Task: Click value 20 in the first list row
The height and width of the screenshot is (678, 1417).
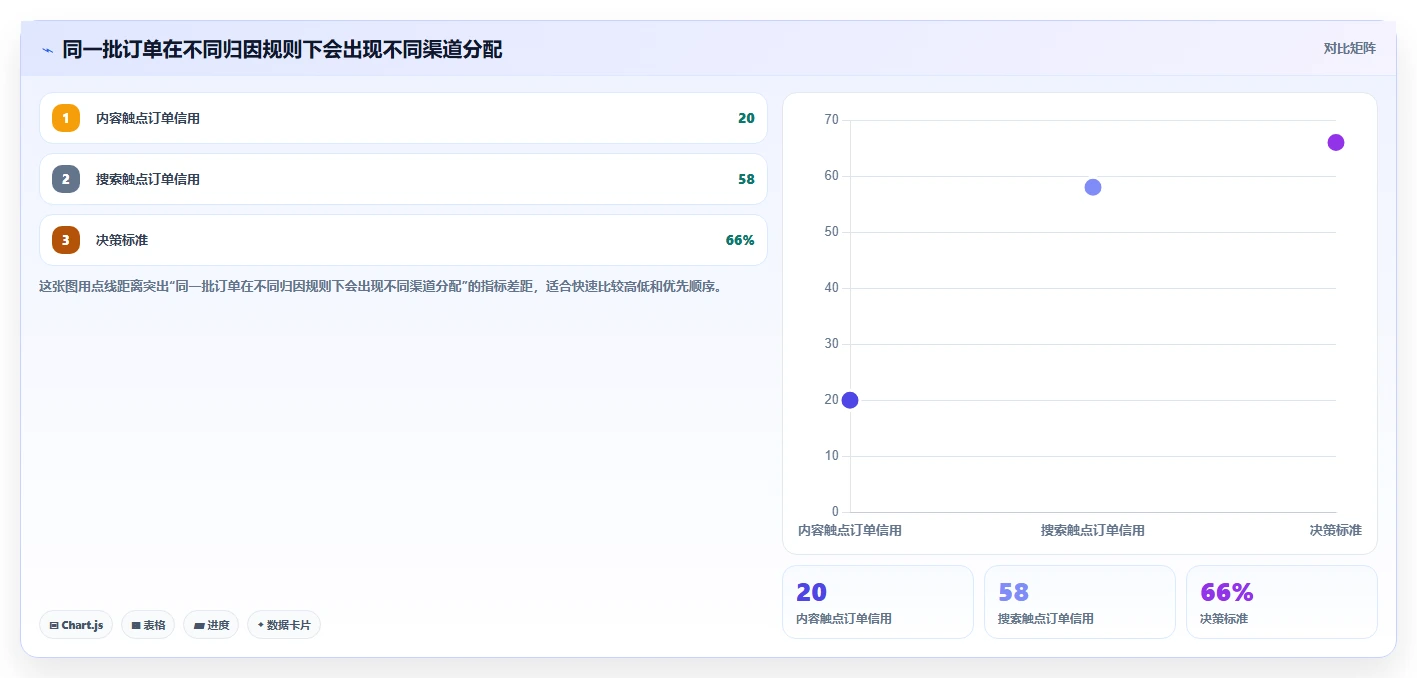Action: point(746,118)
